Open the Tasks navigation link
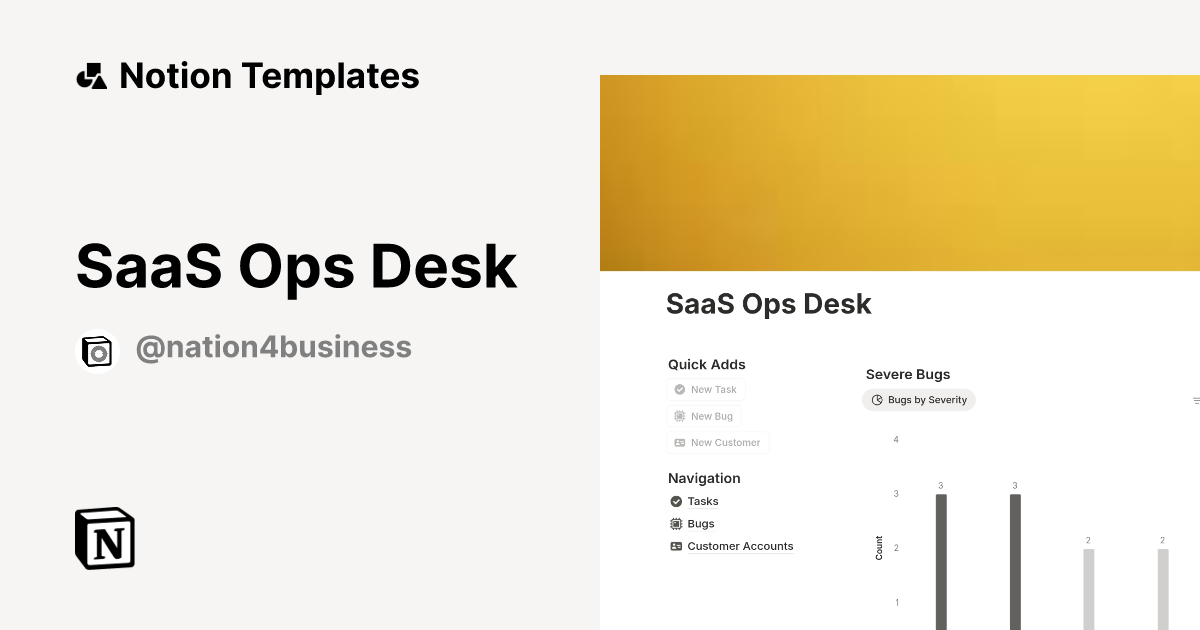The image size is (1200, 630). click(703, 501)
